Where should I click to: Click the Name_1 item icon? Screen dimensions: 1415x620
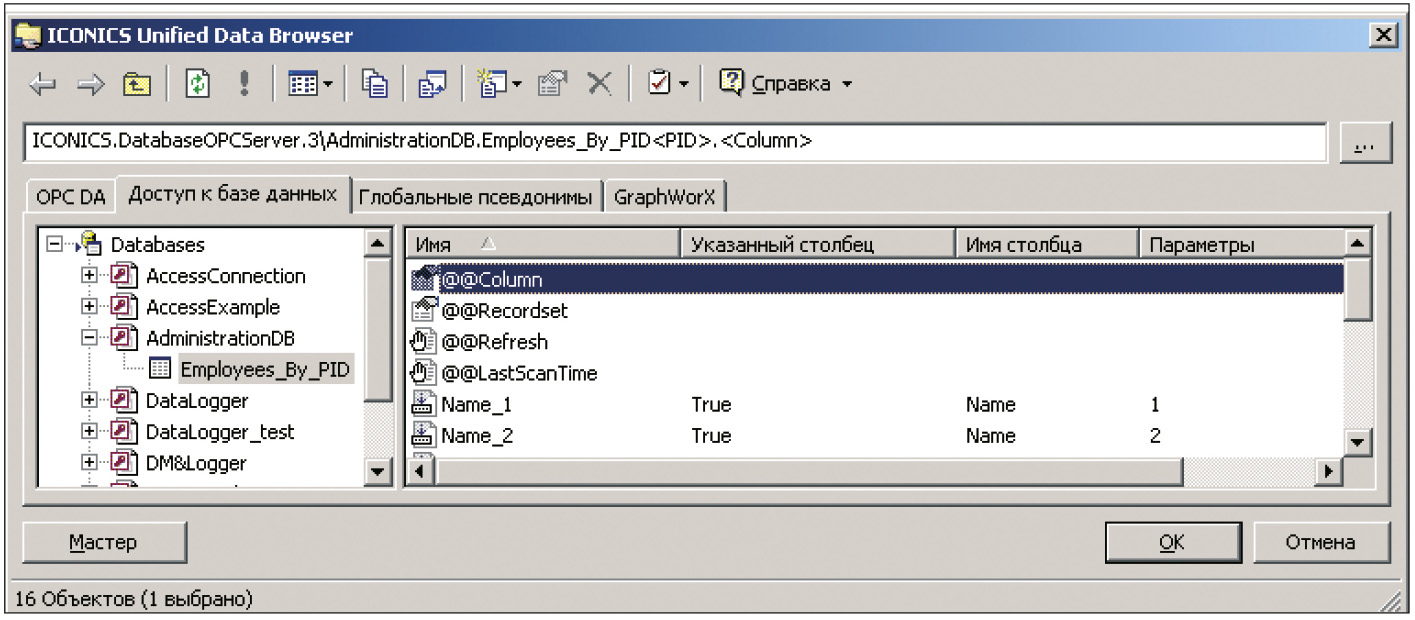(x=425, y=405)
